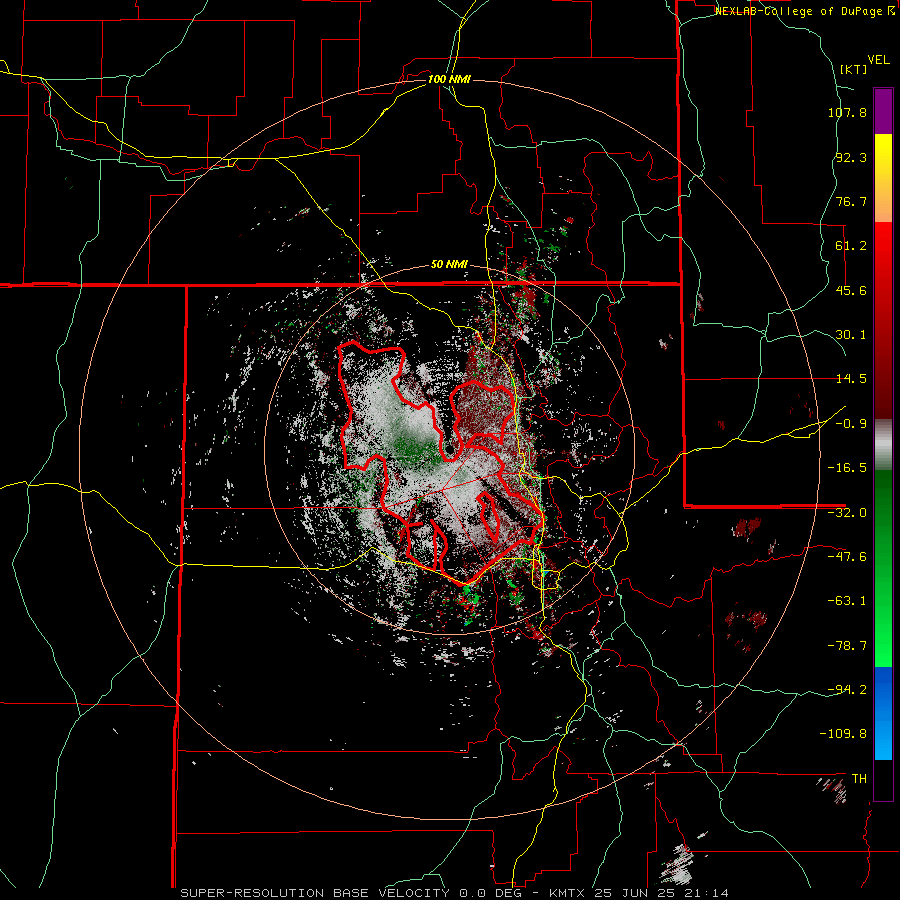Click the 107.8 velocity scale value
The width and height of the screenshot is (900, 900).
coord(847,112)
